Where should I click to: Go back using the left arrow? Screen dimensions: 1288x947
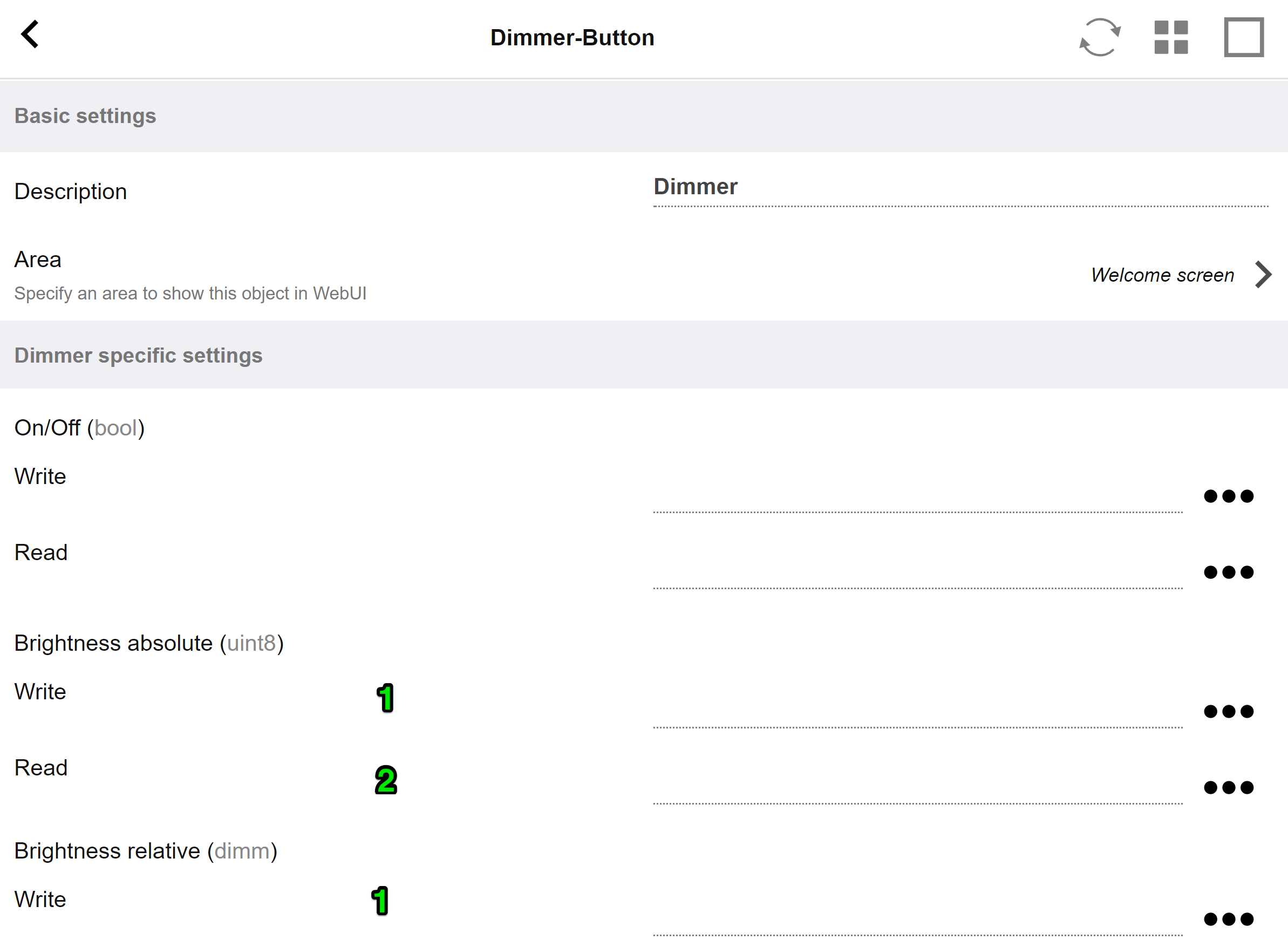coord(30,35)
